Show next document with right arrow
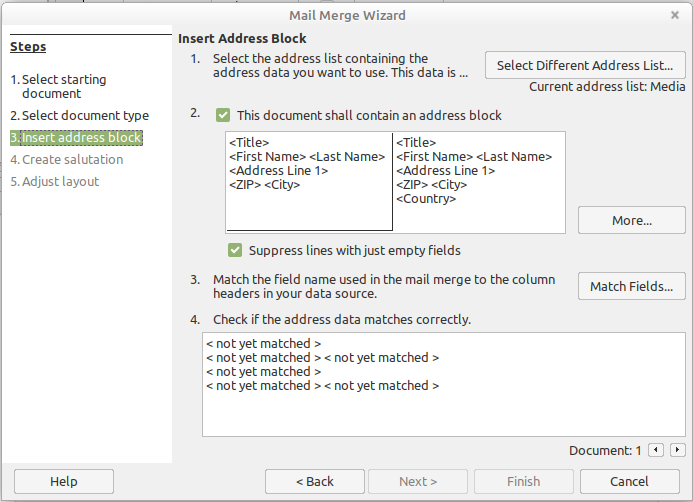Viewport: 693px width, 502px height. point(677,450)
